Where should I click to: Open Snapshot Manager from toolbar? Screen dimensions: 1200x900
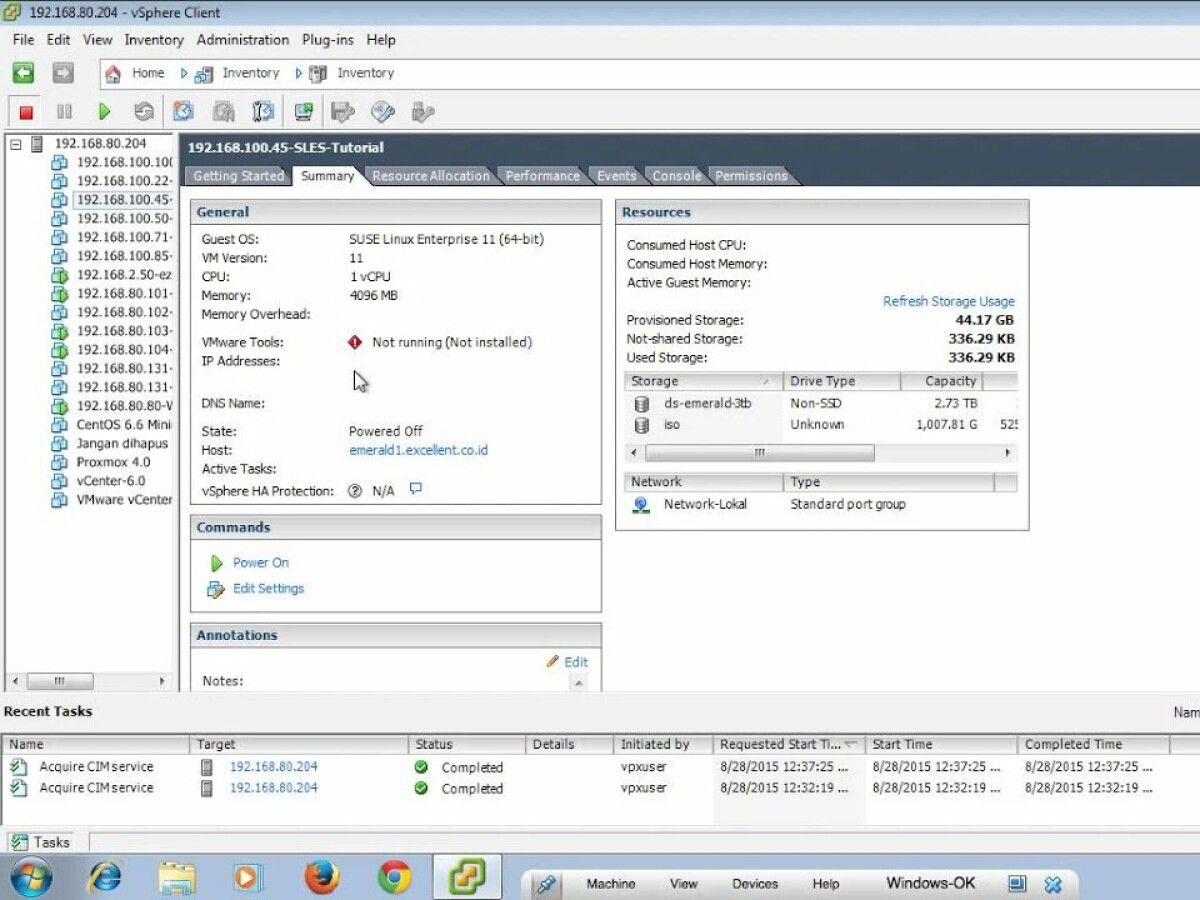coord(263,111)
